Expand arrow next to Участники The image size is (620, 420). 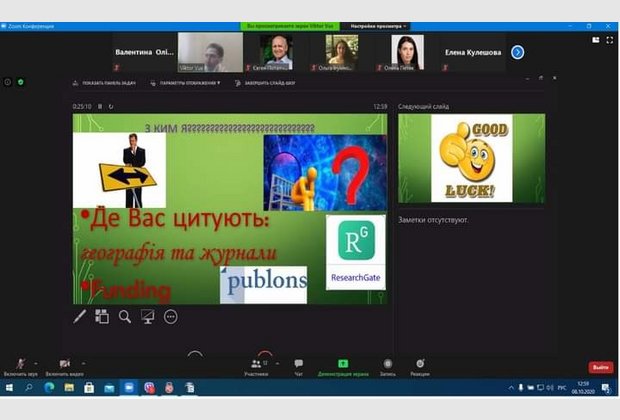point(277,363)
